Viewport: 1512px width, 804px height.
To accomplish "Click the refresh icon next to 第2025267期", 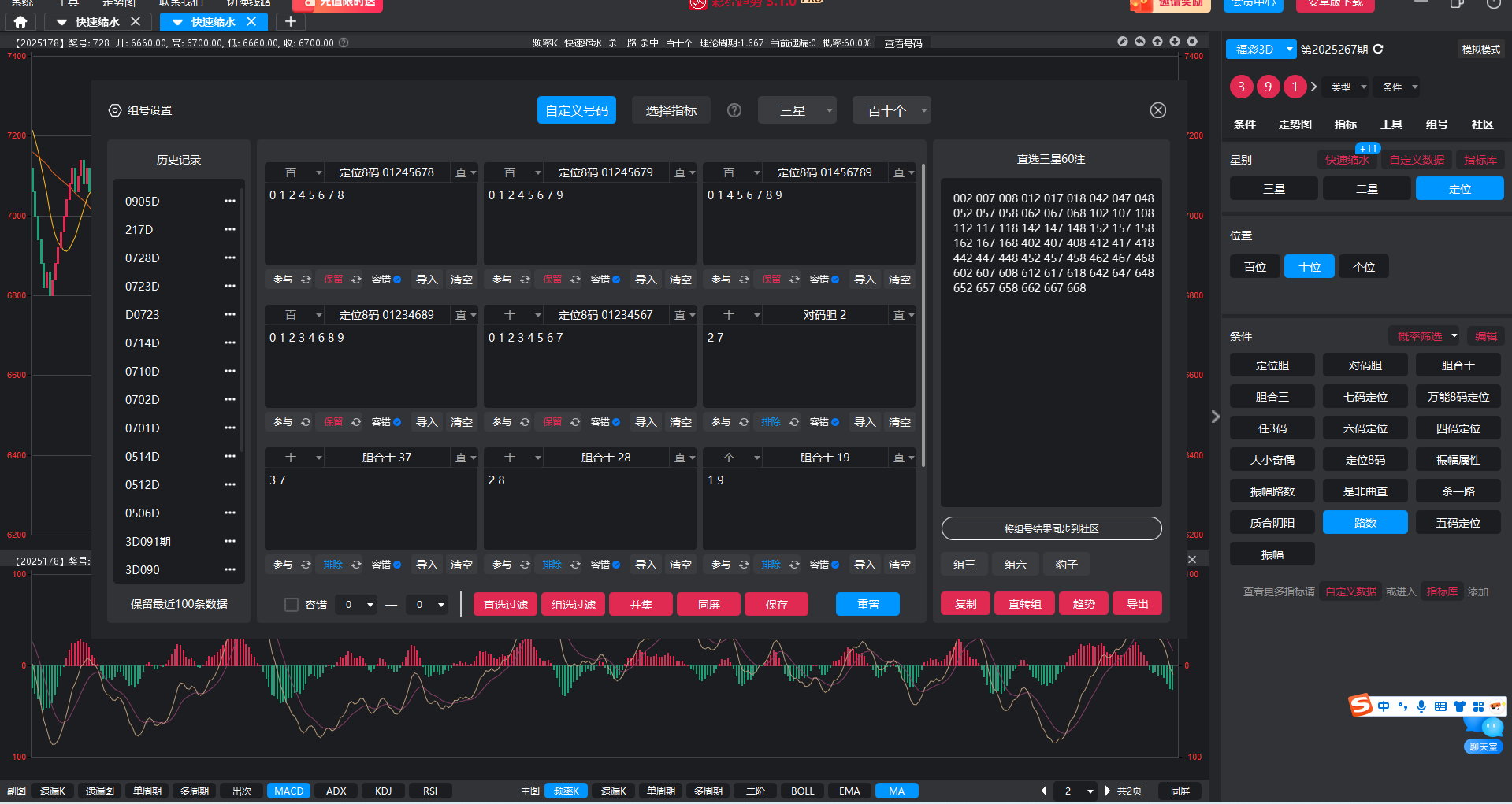I will click(1378, 49).
